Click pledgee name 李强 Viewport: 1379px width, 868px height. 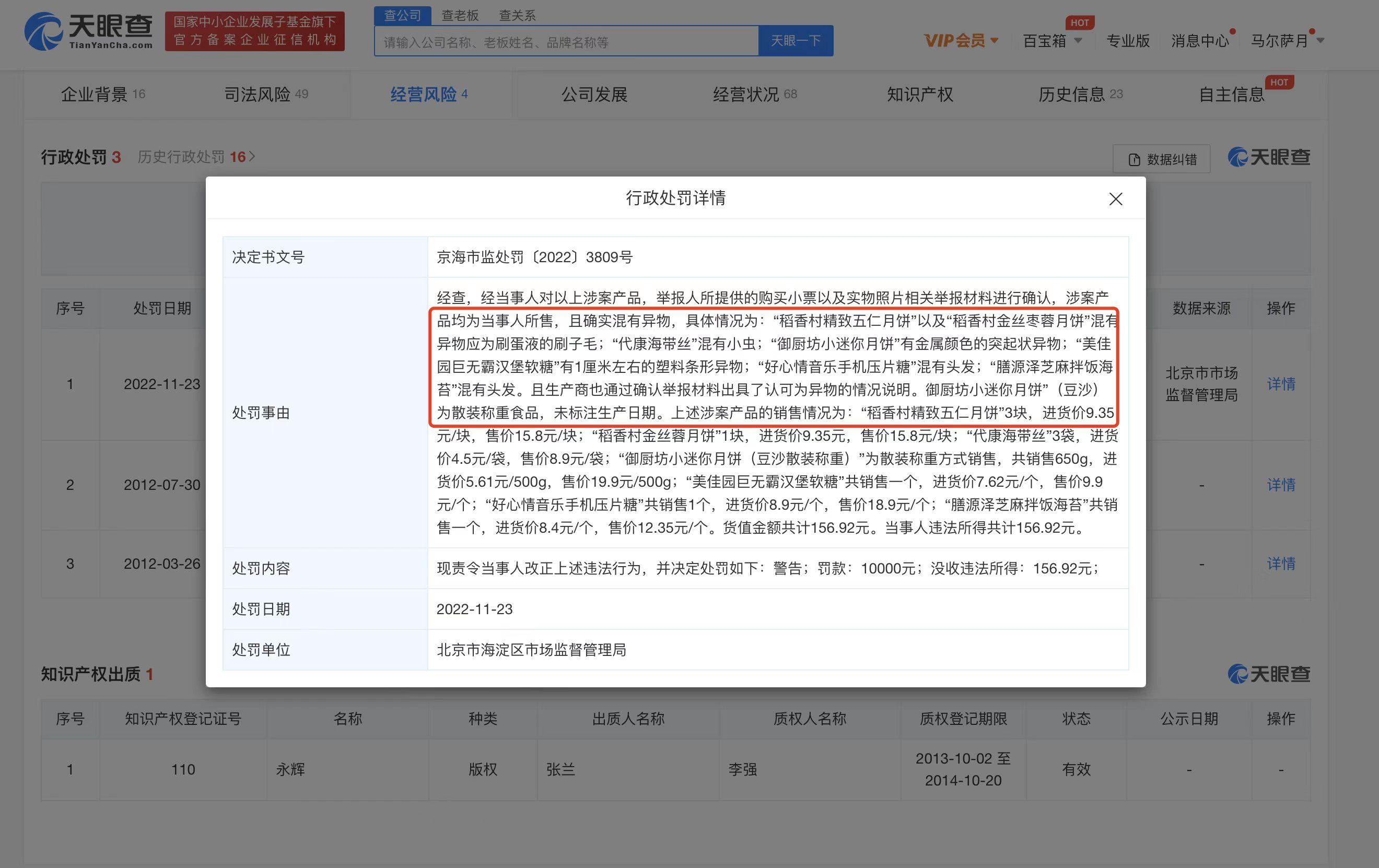coord(743,769)
